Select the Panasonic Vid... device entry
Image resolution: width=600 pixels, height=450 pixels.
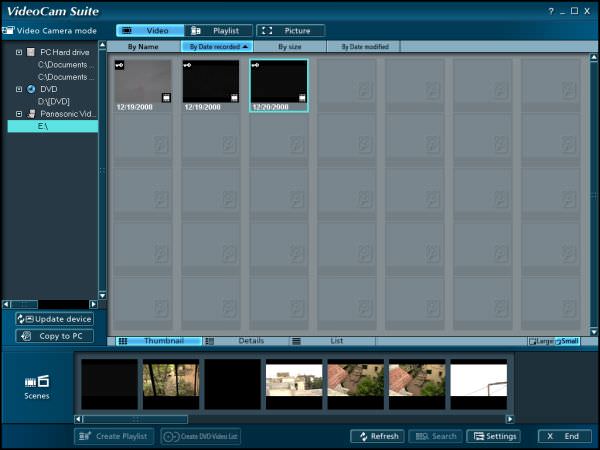point(68,114)
